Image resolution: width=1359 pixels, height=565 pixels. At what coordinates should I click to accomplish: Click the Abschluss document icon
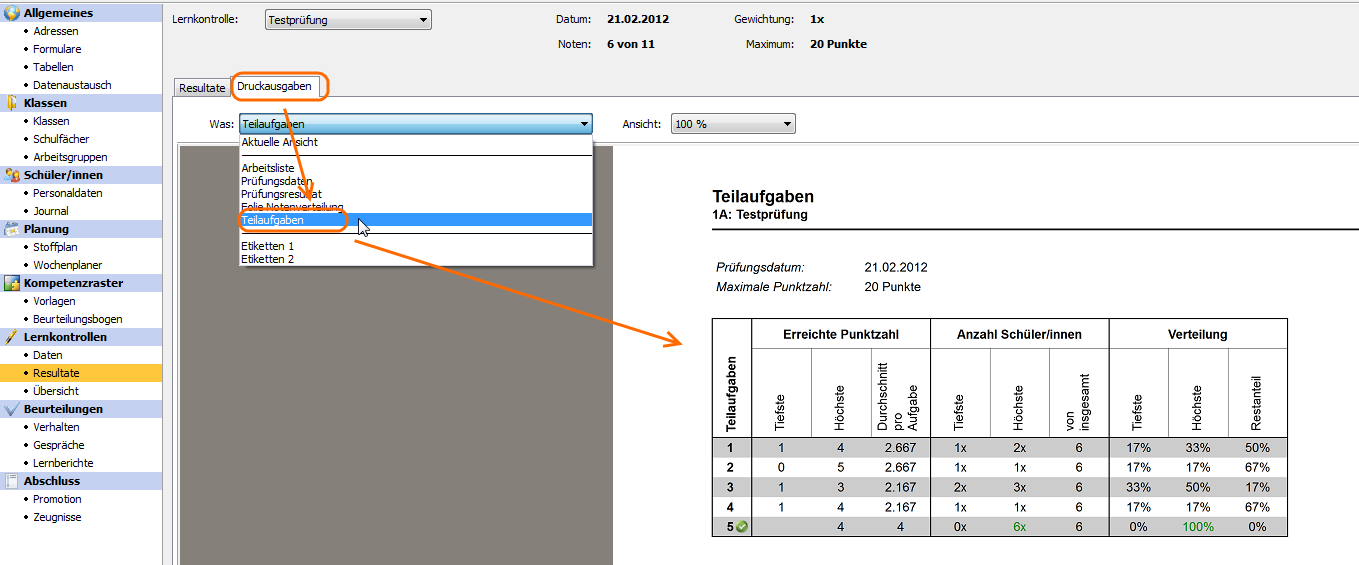[12, 481]
